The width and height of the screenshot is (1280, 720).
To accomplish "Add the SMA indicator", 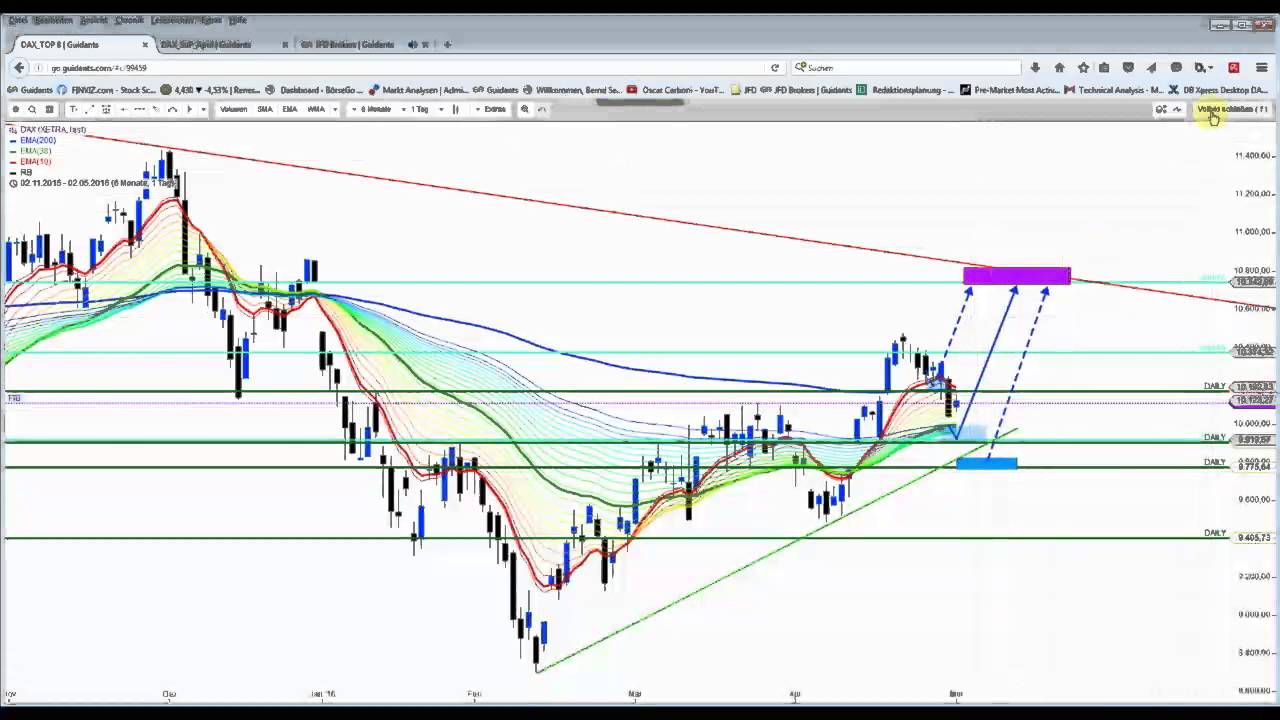I will pyautogui.click(x=265, y=109).
